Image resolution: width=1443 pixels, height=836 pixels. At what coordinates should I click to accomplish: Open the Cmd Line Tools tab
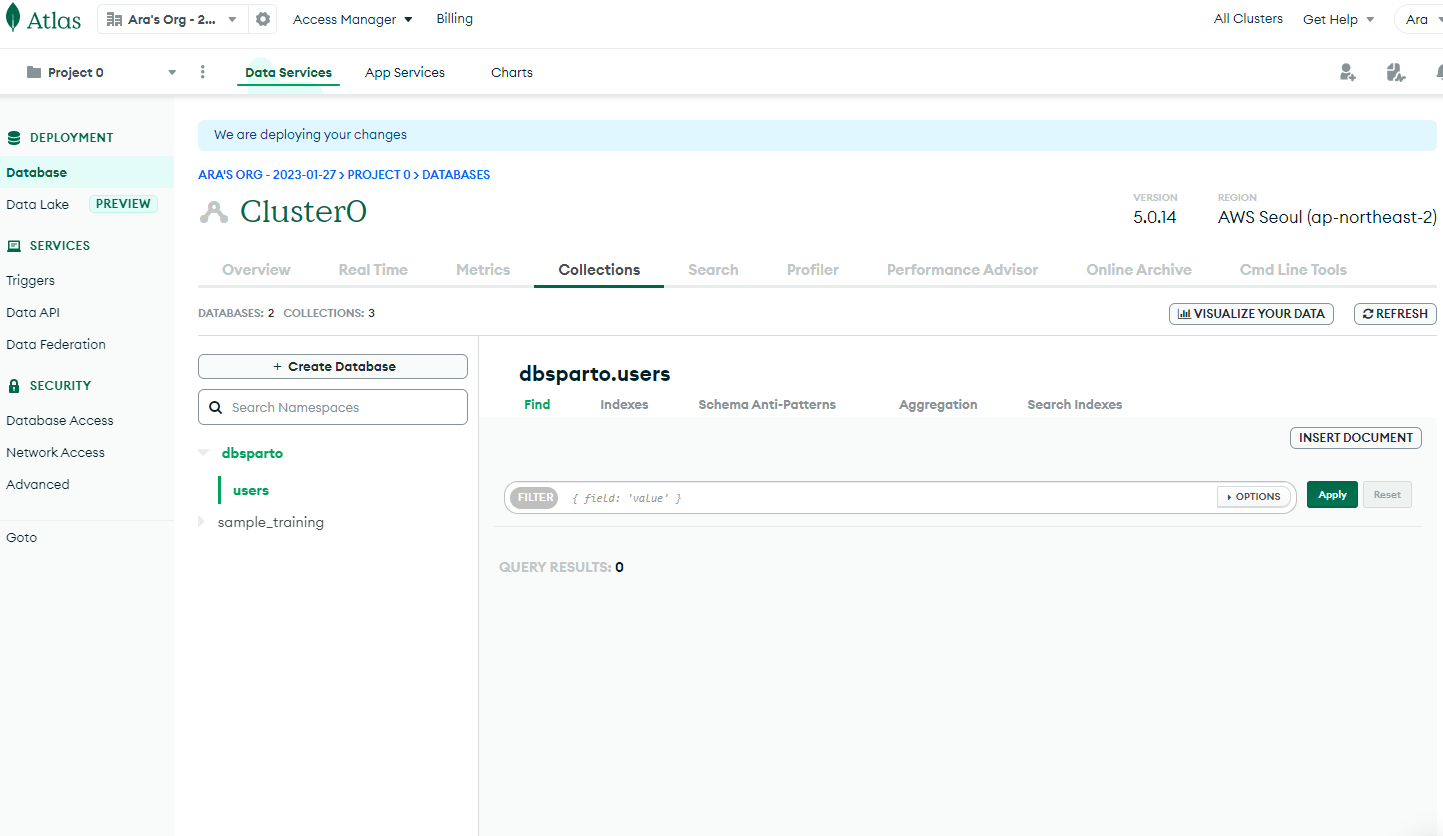tap(1293, 270)
